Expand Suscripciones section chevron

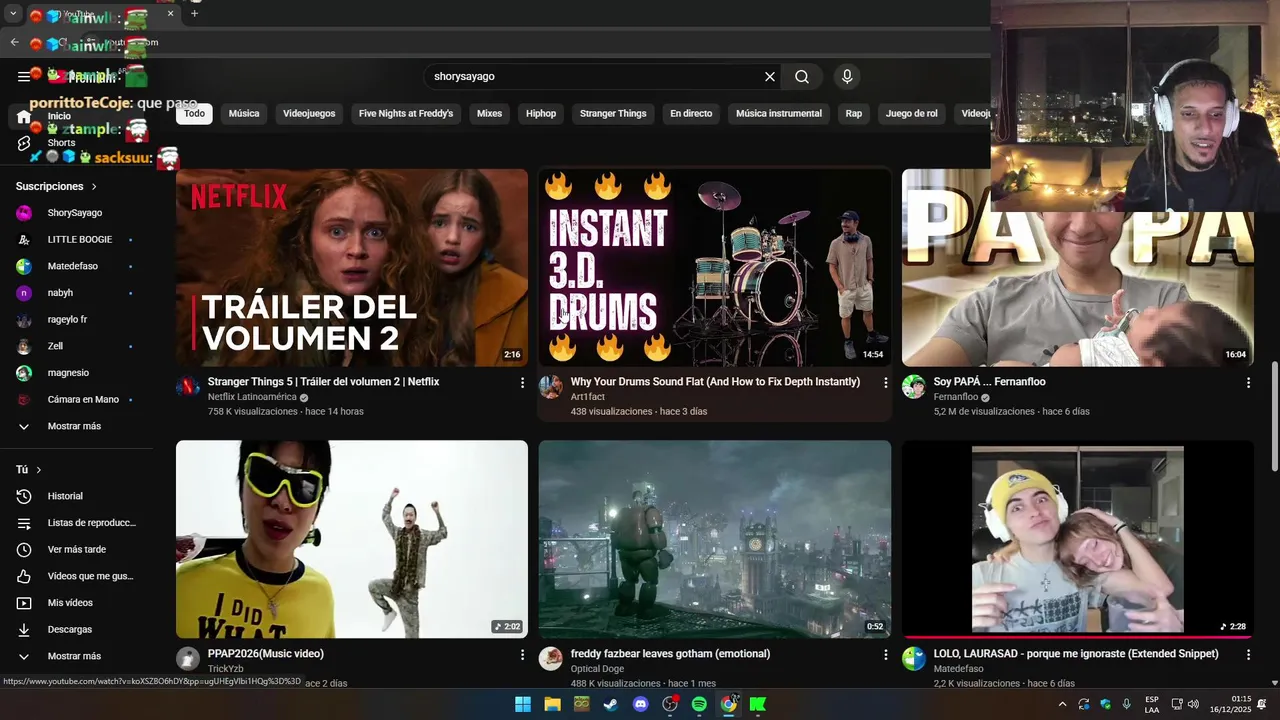tap(94, 186)
